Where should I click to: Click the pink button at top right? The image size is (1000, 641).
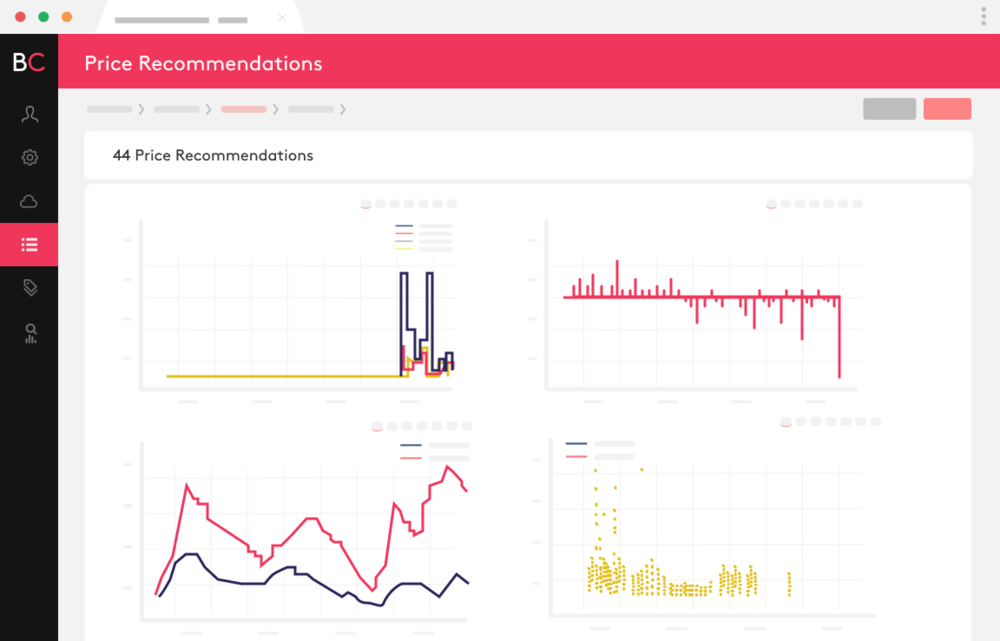pos(947,109)
